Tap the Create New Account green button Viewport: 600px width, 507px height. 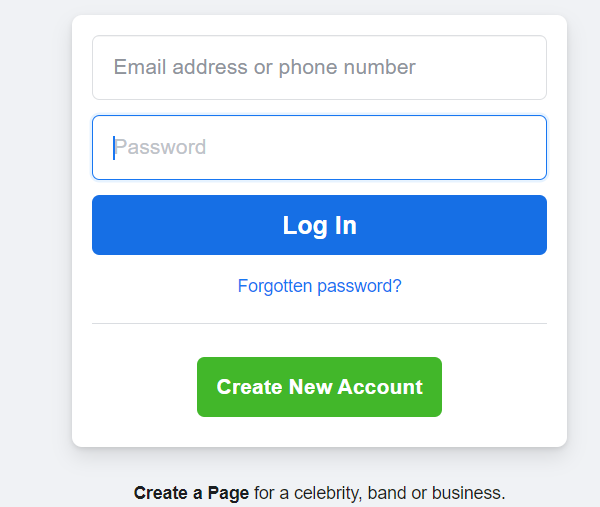[319, 387]
